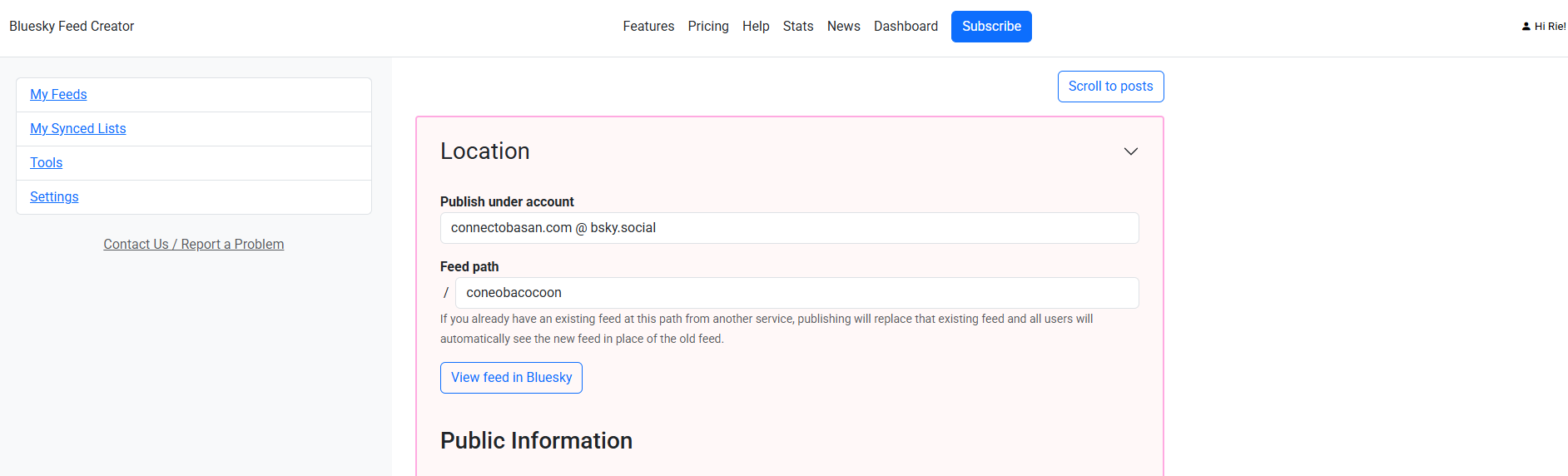View the Stats page
The height and width of the screenshot is (476, 1568).
798,27
